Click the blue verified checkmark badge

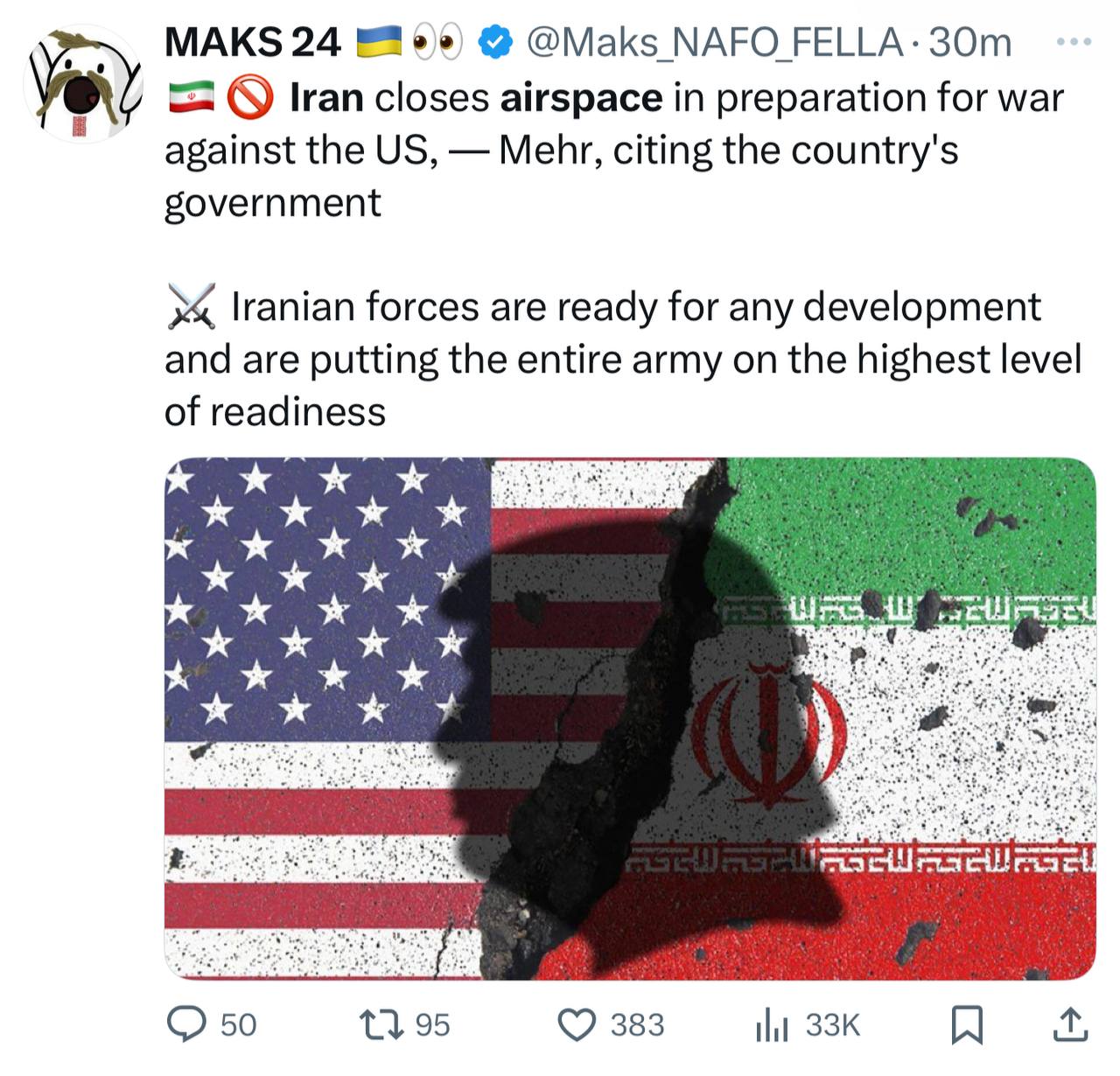point(497,42)
